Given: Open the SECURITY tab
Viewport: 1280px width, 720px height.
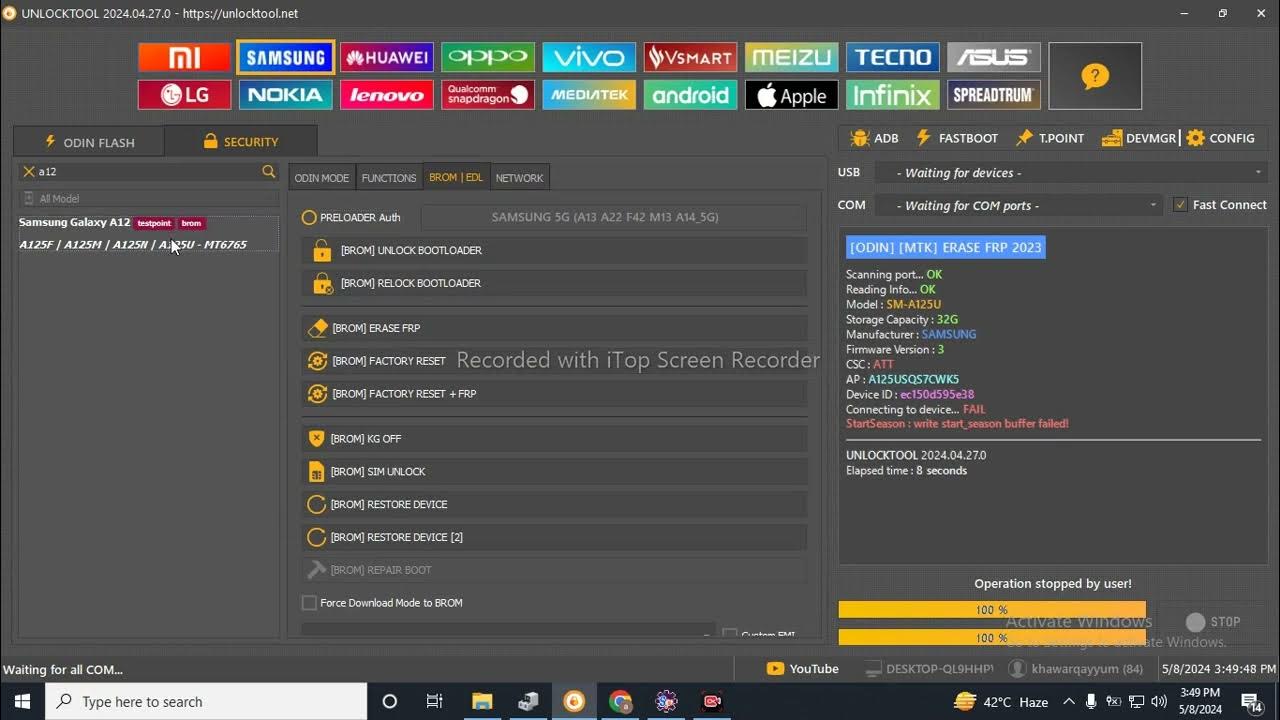Looking at the screenshot, I should click(x=241, y=142).
